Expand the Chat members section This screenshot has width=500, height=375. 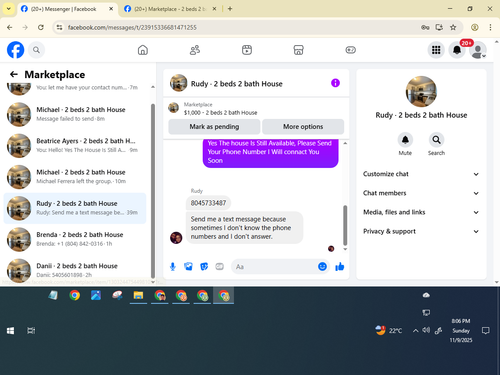coord(421,193)
